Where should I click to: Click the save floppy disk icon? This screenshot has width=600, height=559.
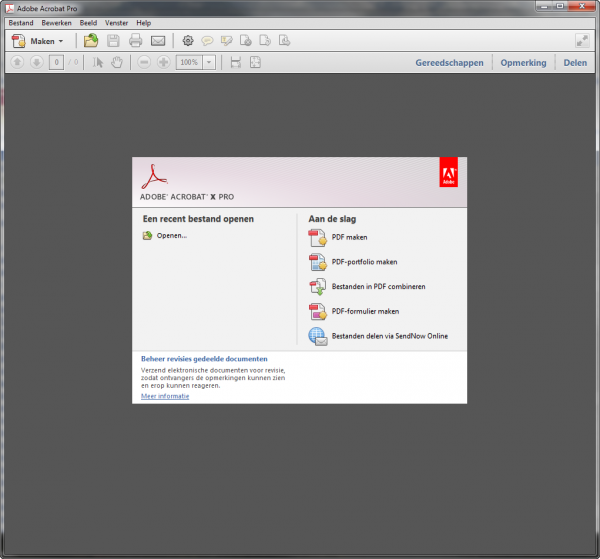coord(113,41)
